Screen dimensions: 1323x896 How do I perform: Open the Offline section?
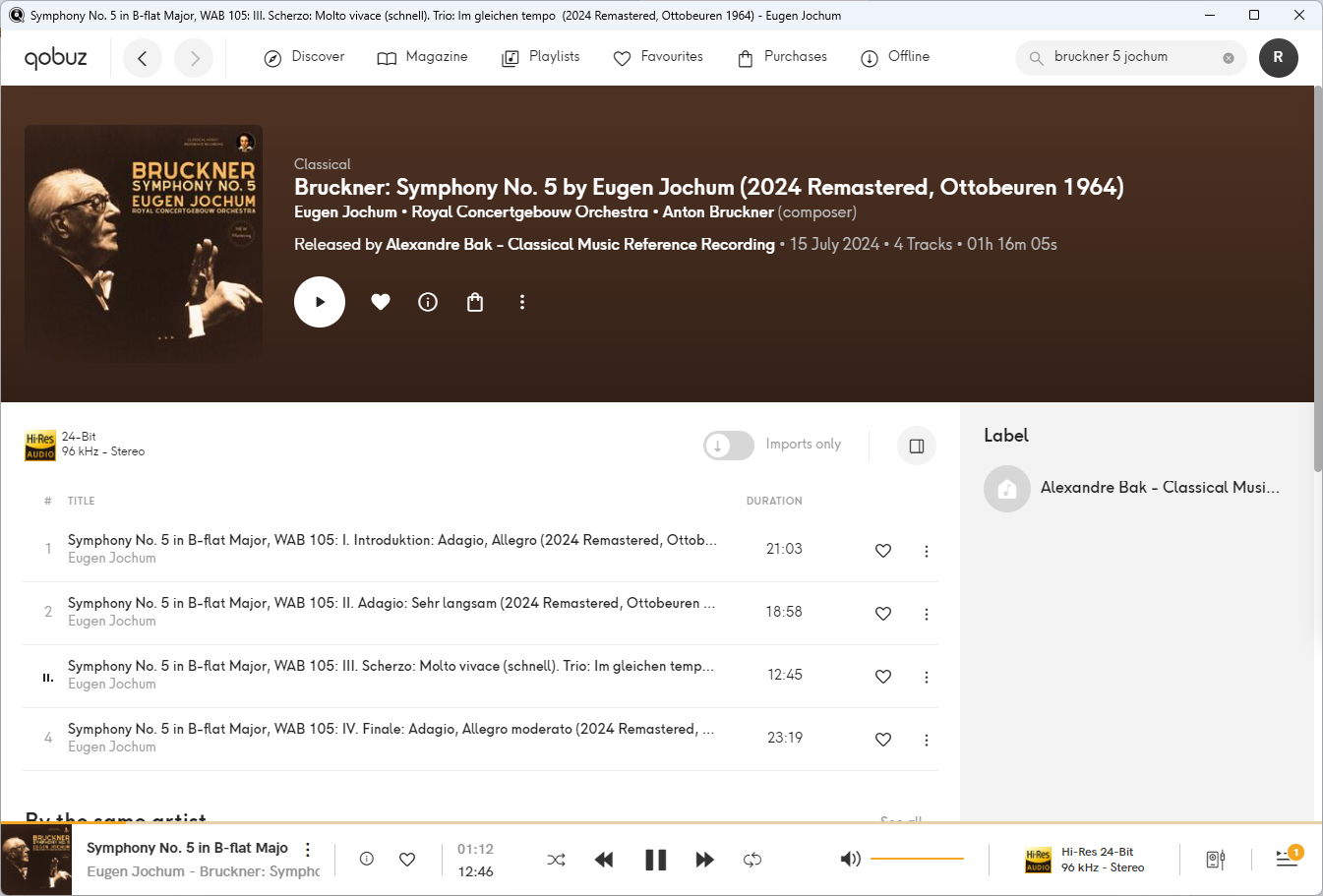click(x=894, y=57)
